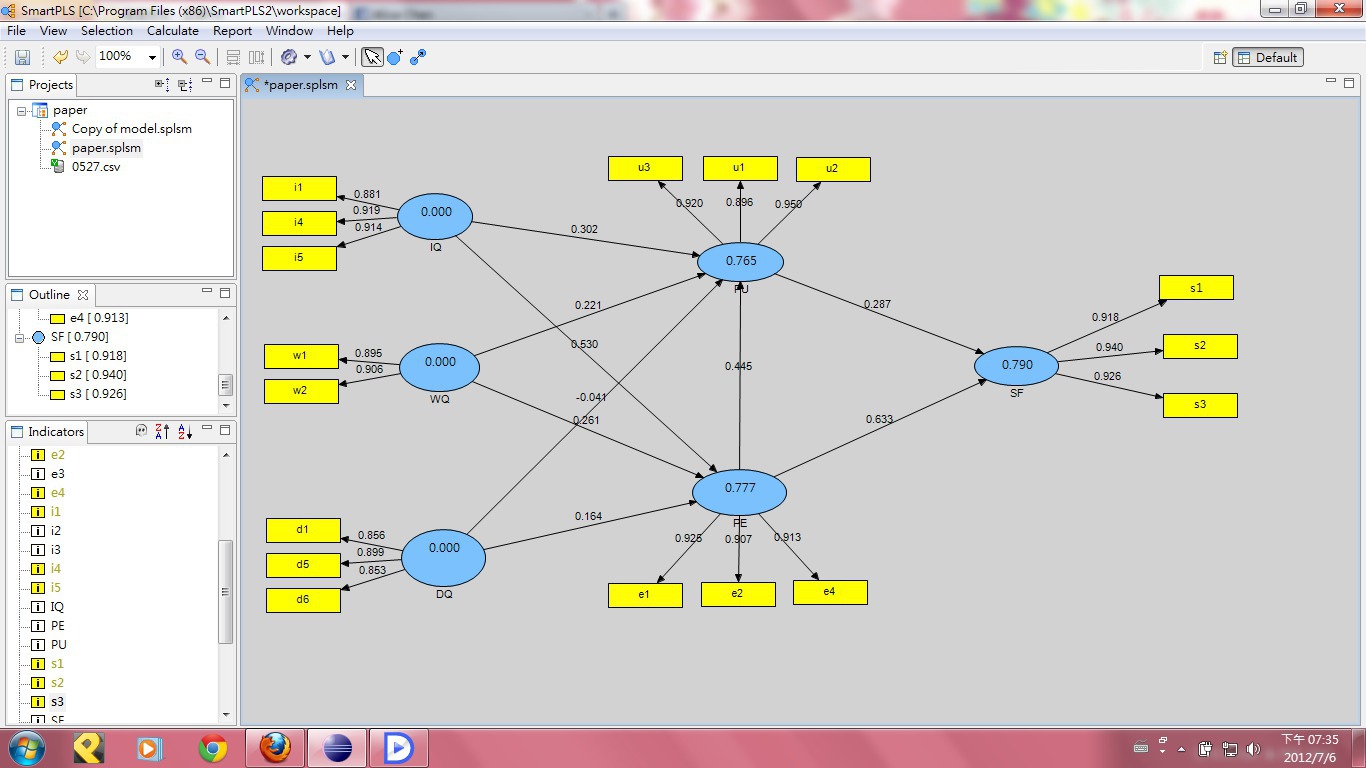The image size is (1366, 768).
Task: Open the Report menu
Action: point(232,31)
